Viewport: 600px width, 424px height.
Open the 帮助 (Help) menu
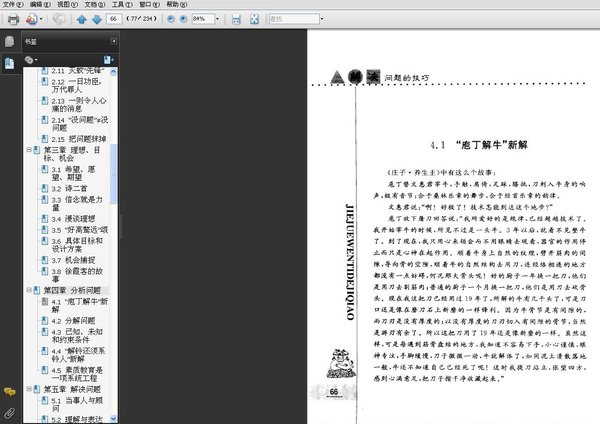(176, 4)
